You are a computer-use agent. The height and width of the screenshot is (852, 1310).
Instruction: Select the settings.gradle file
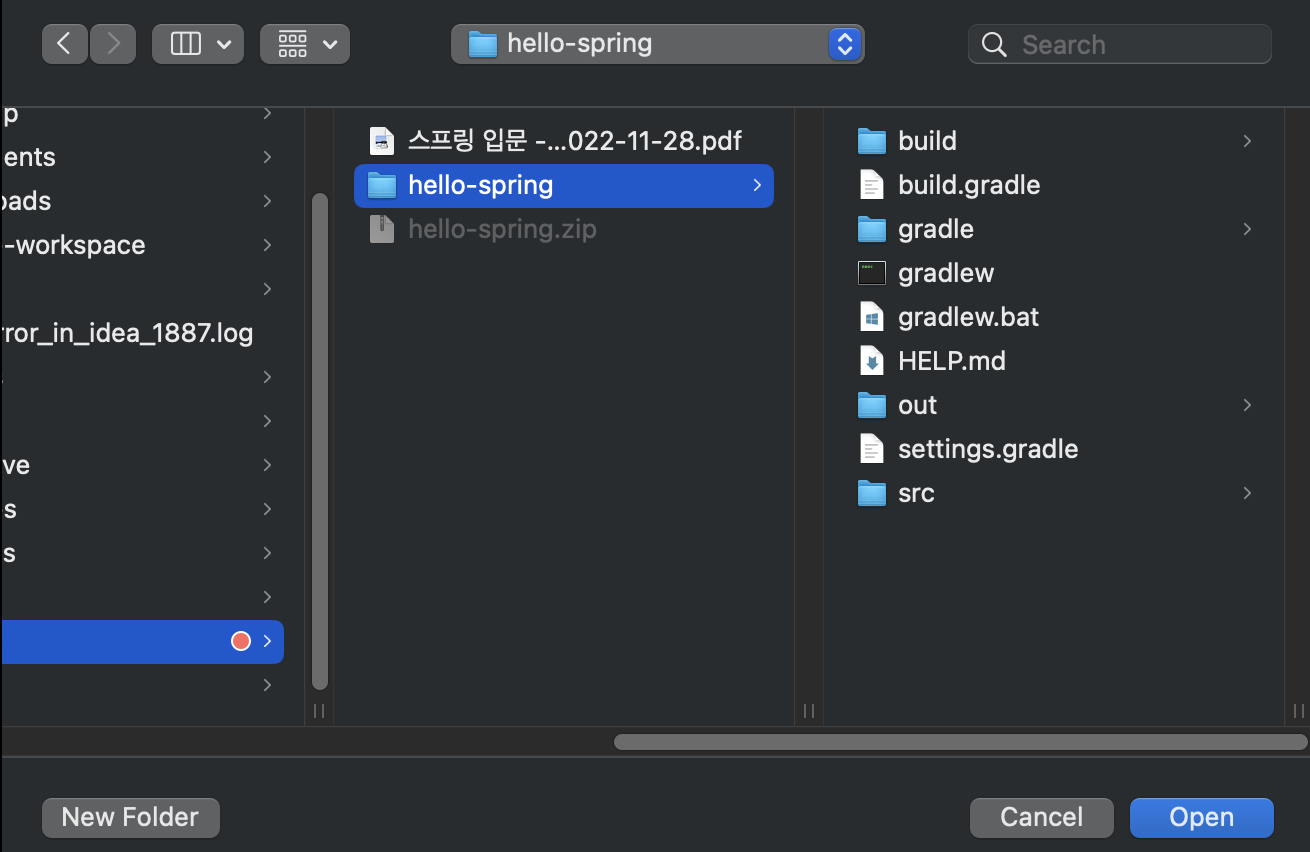coord(988,448)
